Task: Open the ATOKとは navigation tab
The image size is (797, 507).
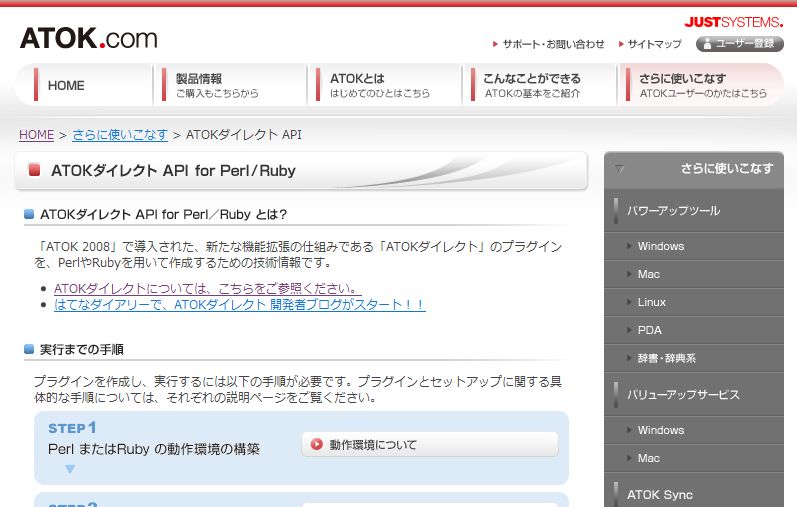Action: click(385, 85)
